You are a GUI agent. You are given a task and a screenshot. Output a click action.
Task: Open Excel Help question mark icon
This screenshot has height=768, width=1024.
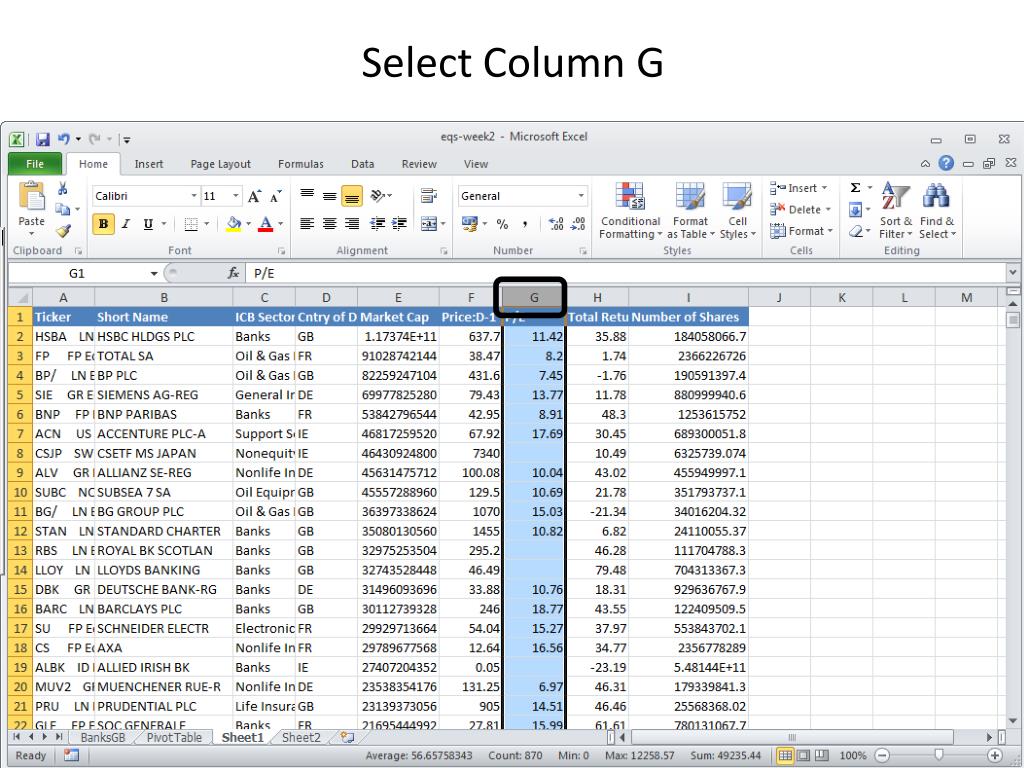pos(946,163)
